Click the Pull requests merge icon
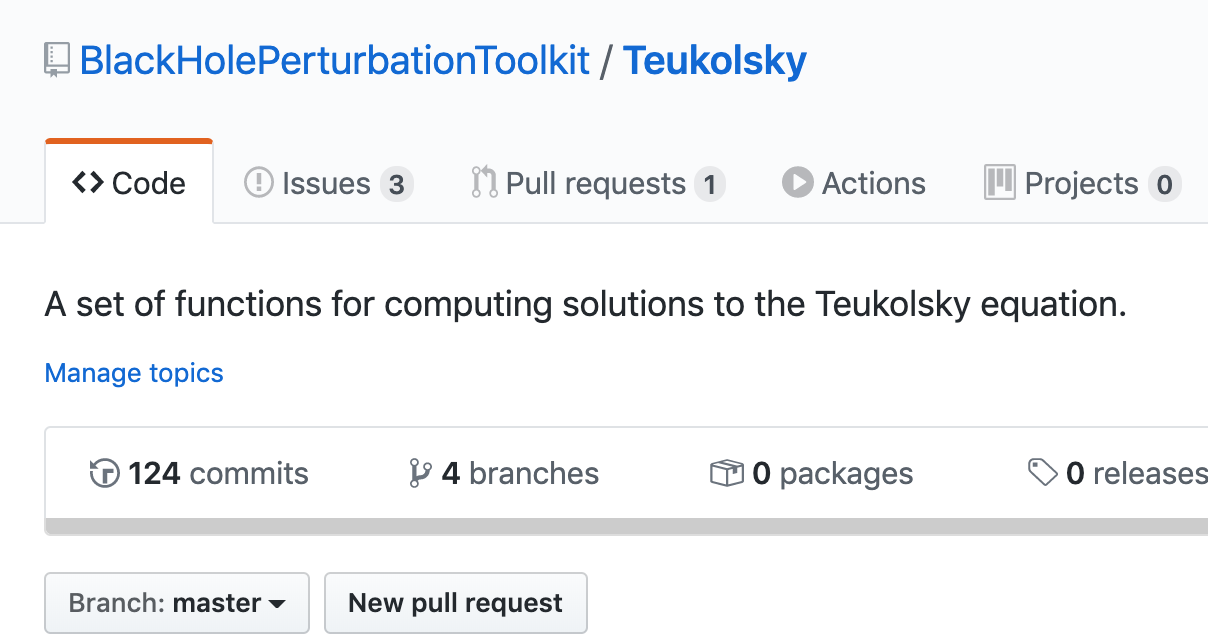The width and height of the screenshot is (1208, 644). tap(484, 183)
